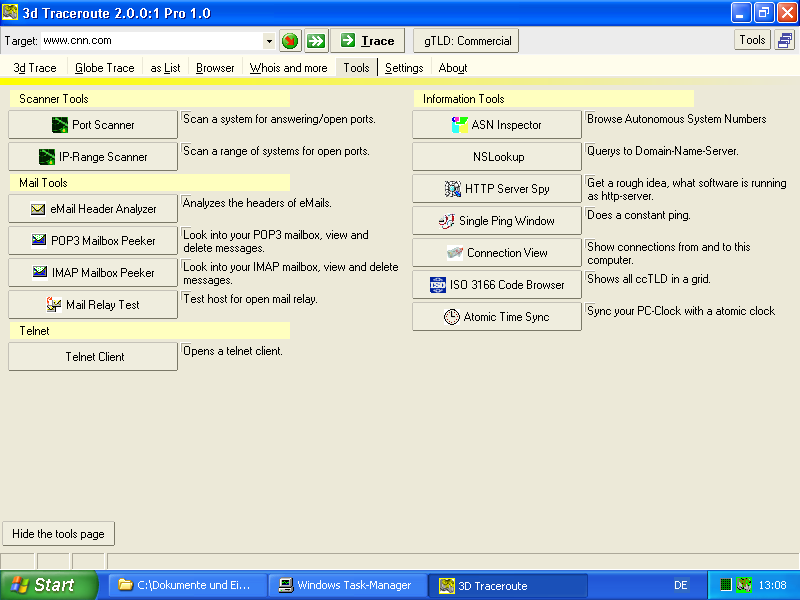This screenshot has width=800, height=600.
Task: Click the red-green stop trace icon
Action: pyautogui.click(x=290, y=41)
